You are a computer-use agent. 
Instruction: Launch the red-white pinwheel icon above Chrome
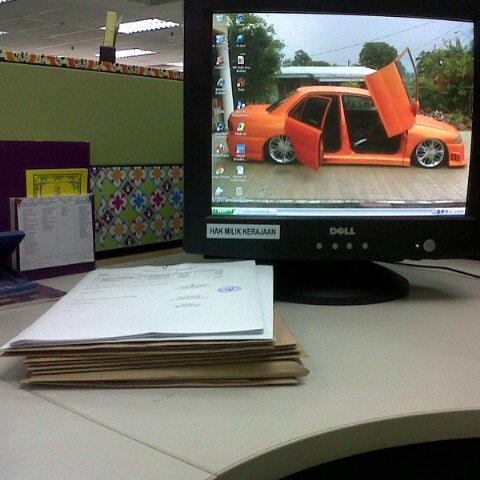tap(220, 148)
